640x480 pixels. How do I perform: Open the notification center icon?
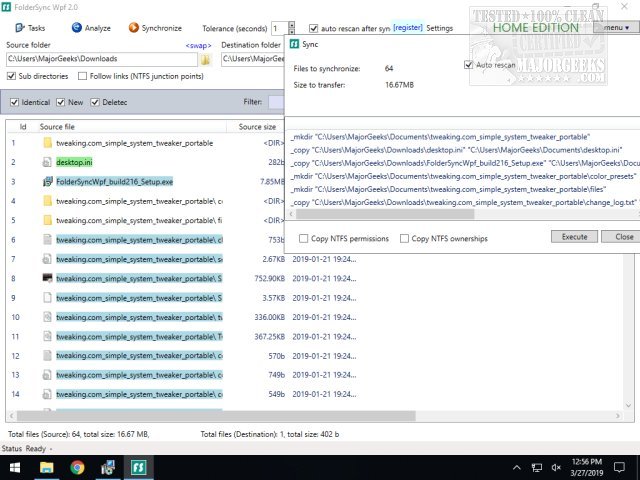tap(620, 467)
